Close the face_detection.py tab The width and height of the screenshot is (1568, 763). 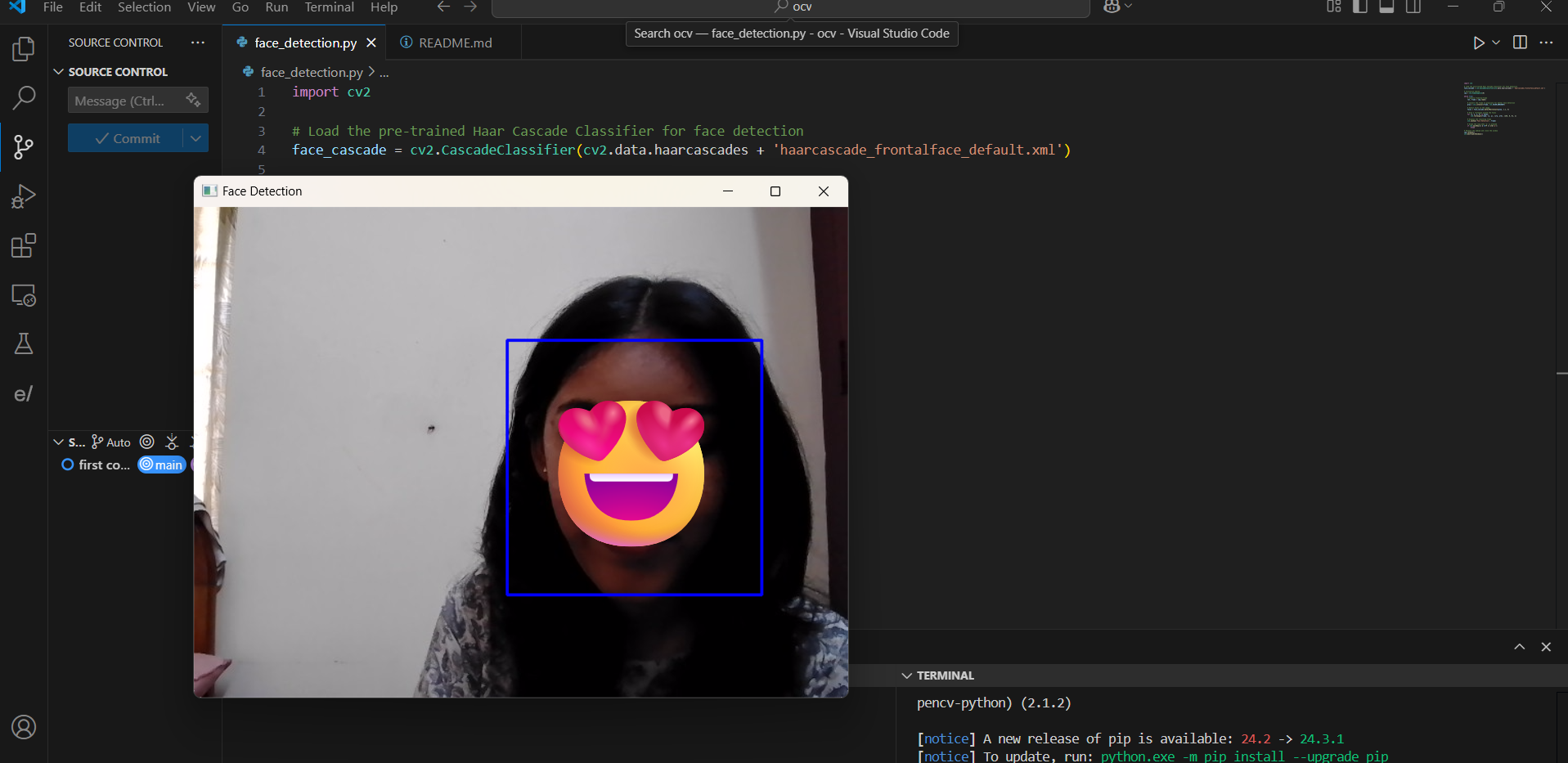click(371, 43)
